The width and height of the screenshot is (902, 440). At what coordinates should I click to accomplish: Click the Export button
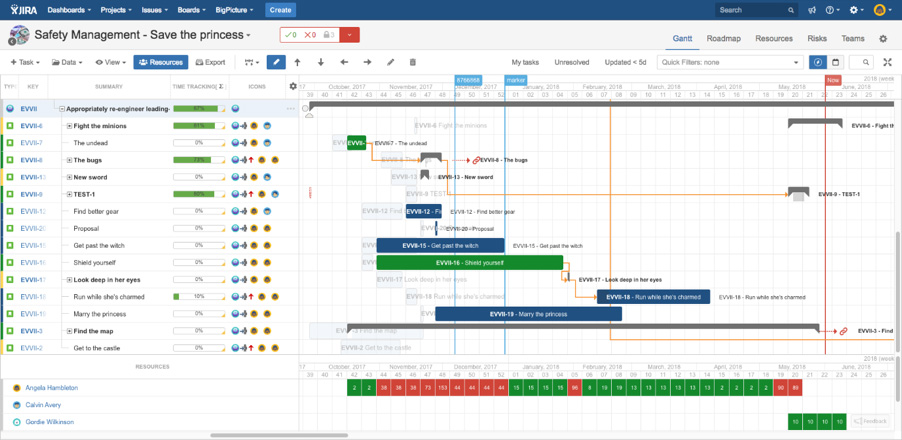coord(211,62)
